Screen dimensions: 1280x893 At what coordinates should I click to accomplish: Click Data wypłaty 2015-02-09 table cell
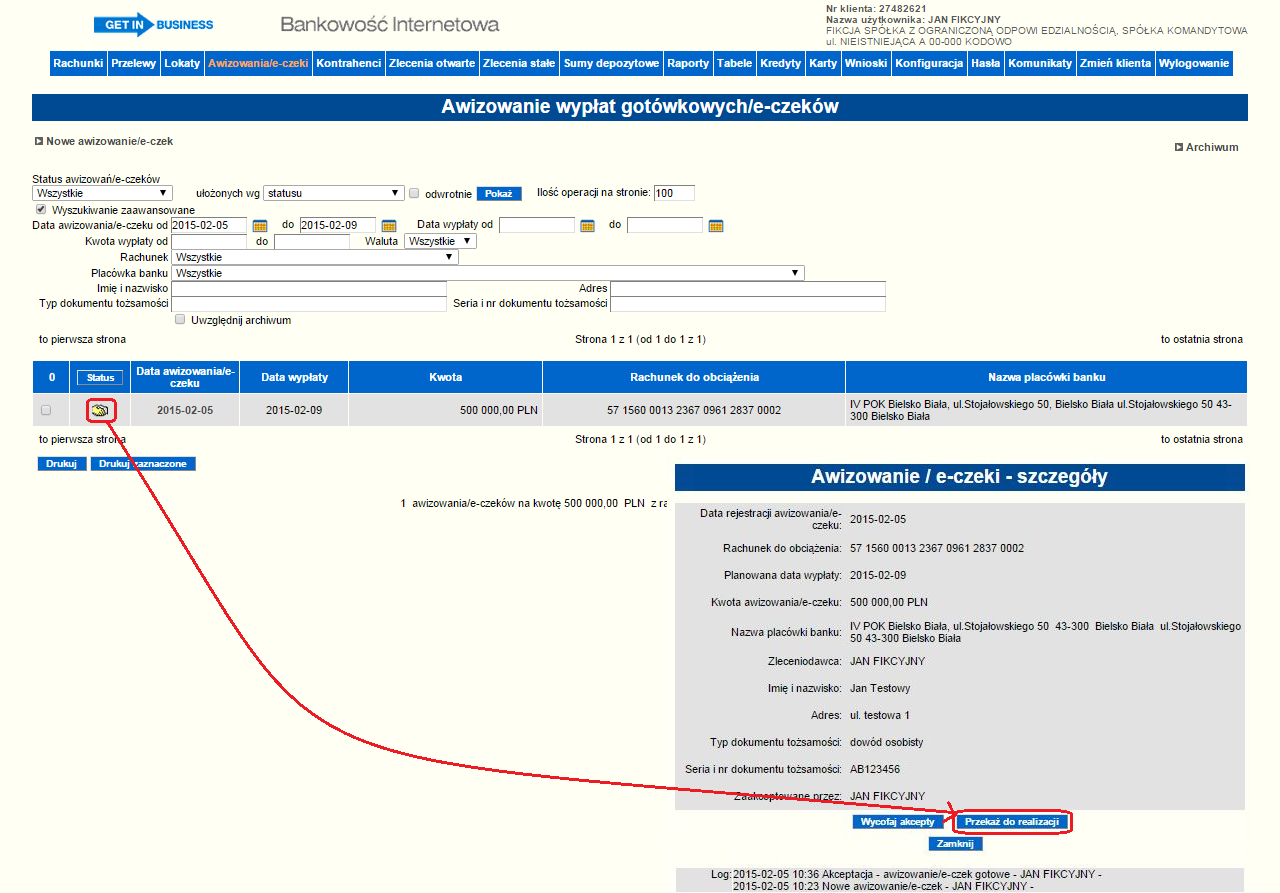[294, 410]
